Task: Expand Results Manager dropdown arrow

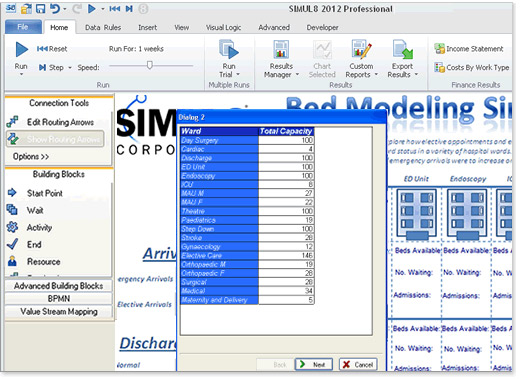Action: [x=297, y=75]
